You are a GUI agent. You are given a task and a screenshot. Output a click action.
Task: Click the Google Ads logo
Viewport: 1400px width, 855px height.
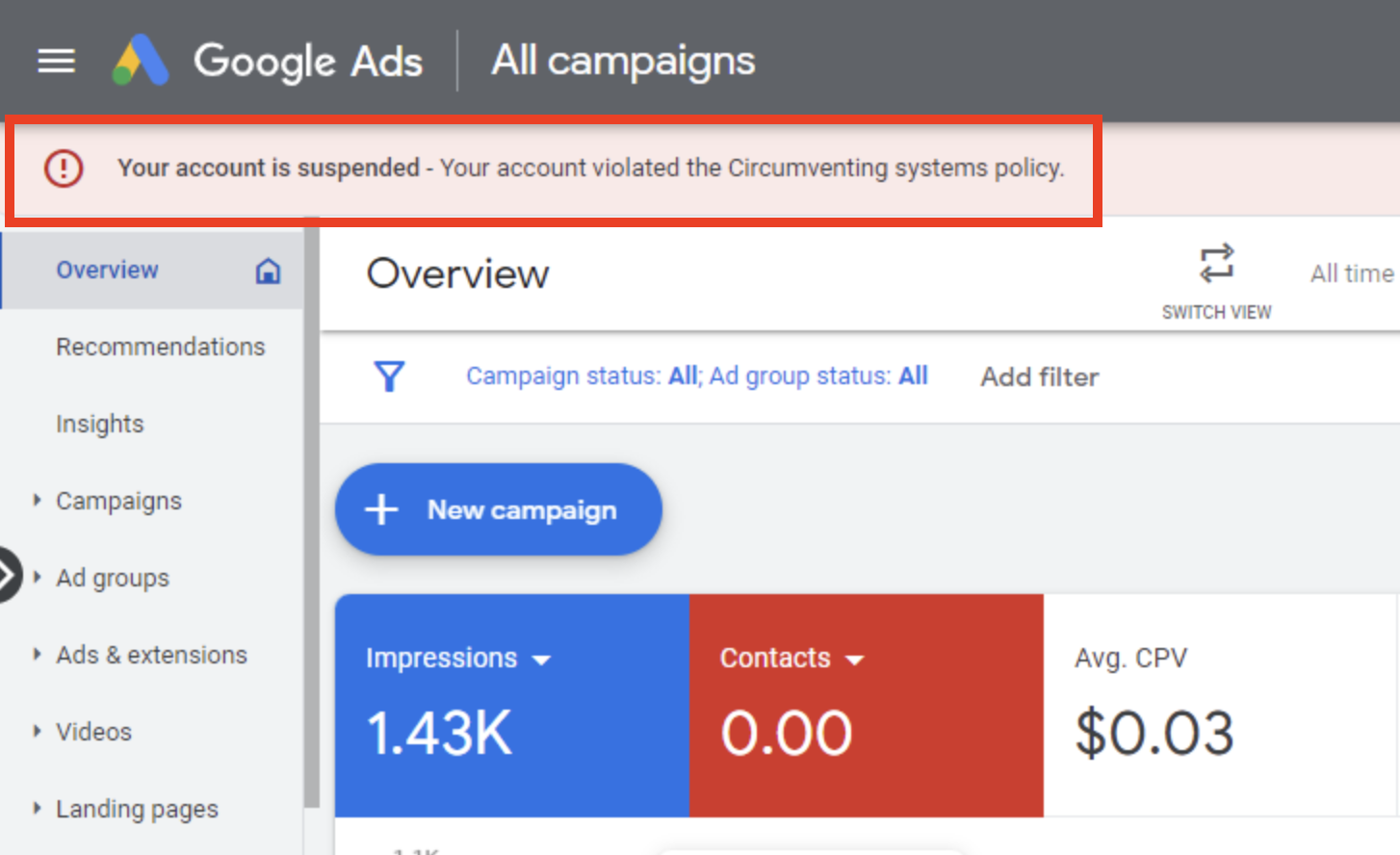click(x=141, y=59)
